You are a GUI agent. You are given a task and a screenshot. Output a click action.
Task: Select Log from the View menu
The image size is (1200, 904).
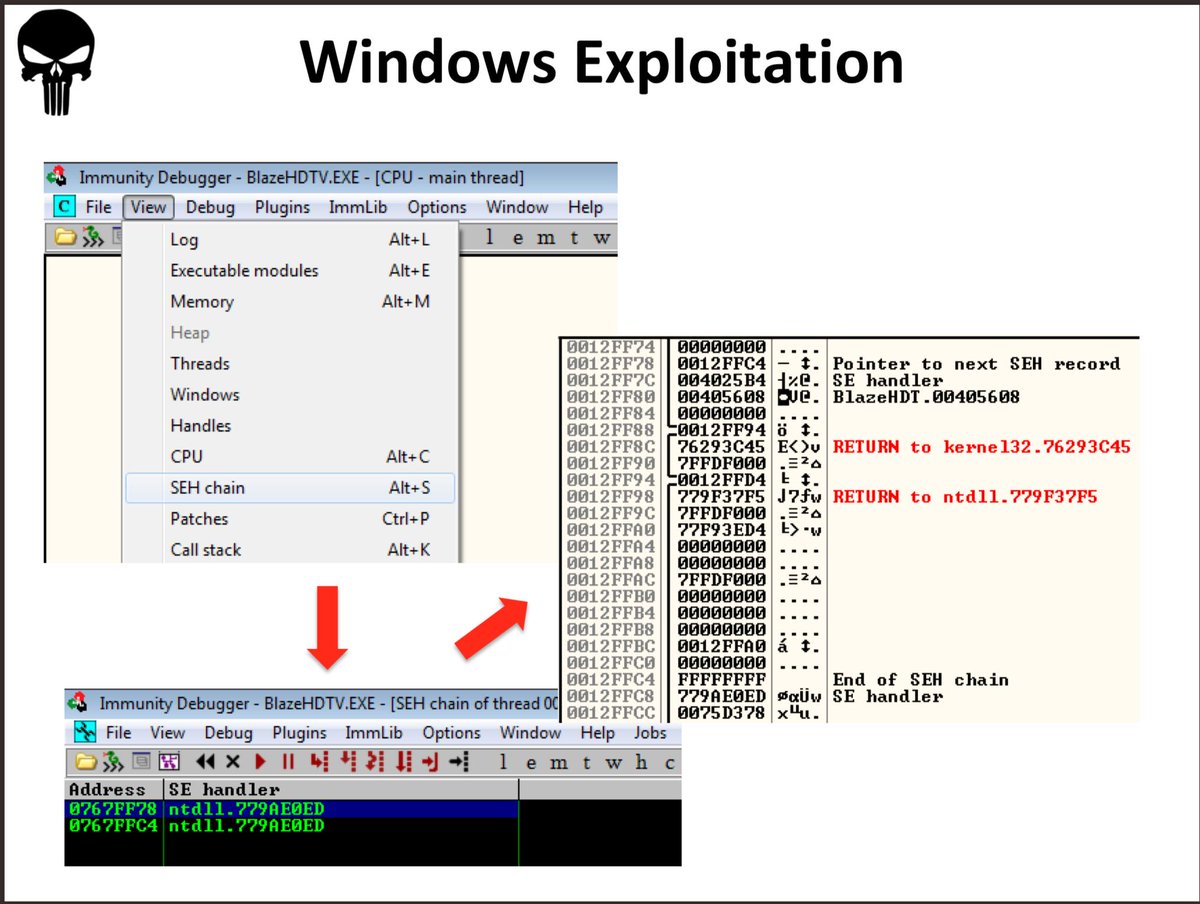click(290, 239)
